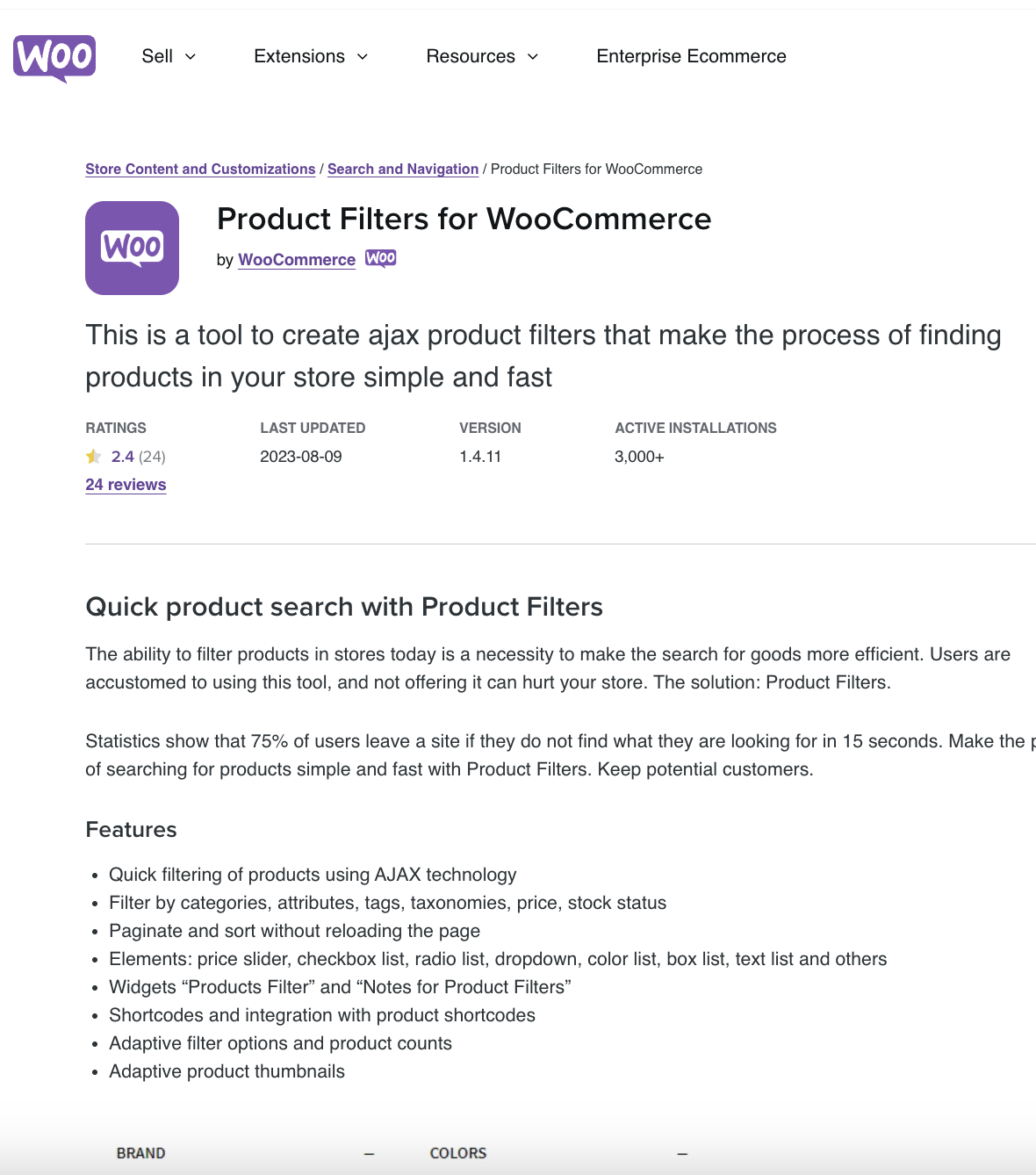The width and height of the screenshot is (1036, 1175).
Task: Collapse the COLORS filter section
Action: pyautogui.click(x=682, y=1153)
